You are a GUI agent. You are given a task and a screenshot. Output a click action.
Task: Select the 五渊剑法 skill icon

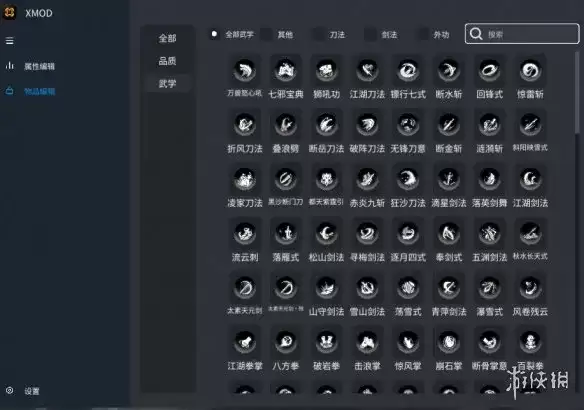click(x=489, y=233)
